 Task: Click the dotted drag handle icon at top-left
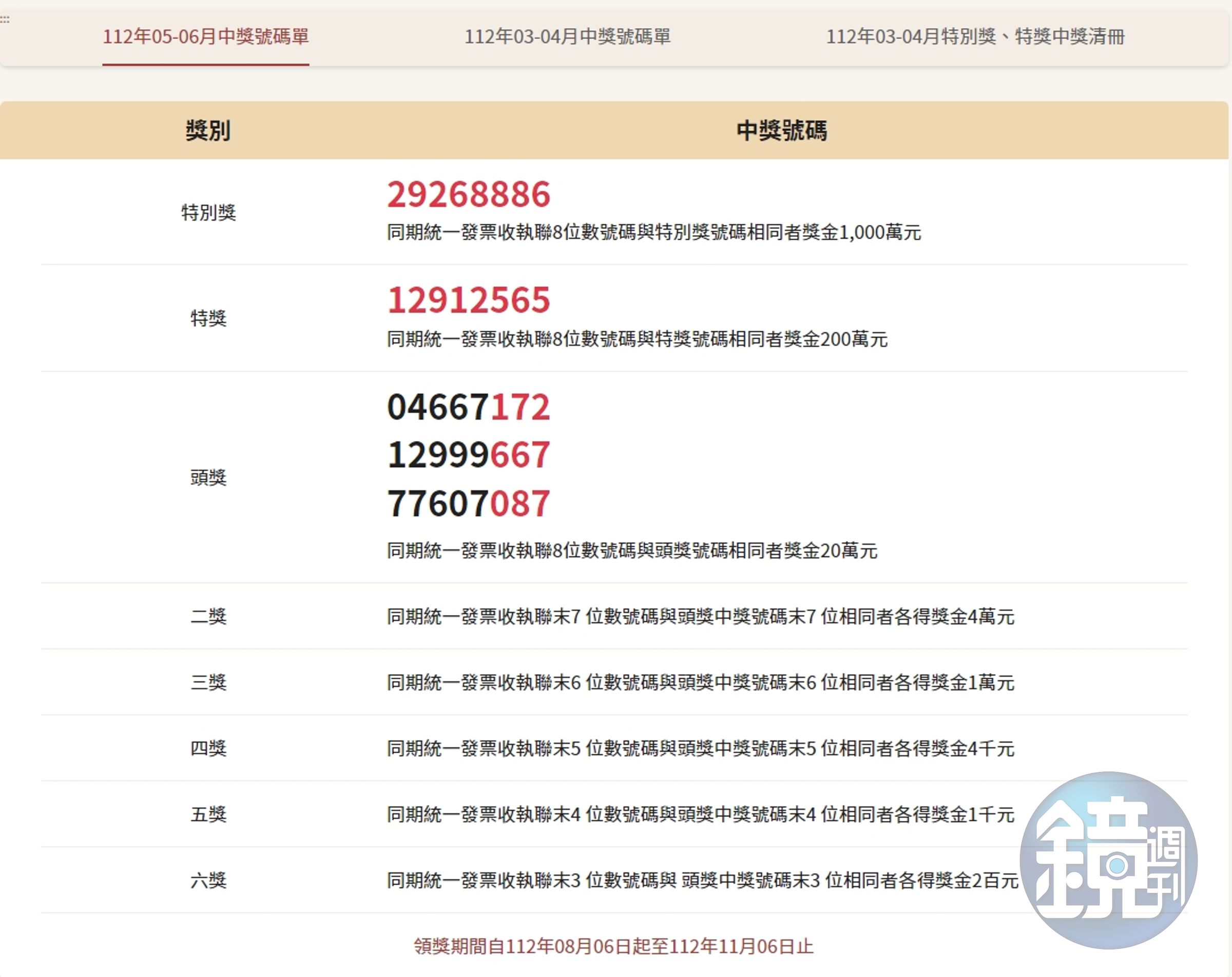coord(5,20)
